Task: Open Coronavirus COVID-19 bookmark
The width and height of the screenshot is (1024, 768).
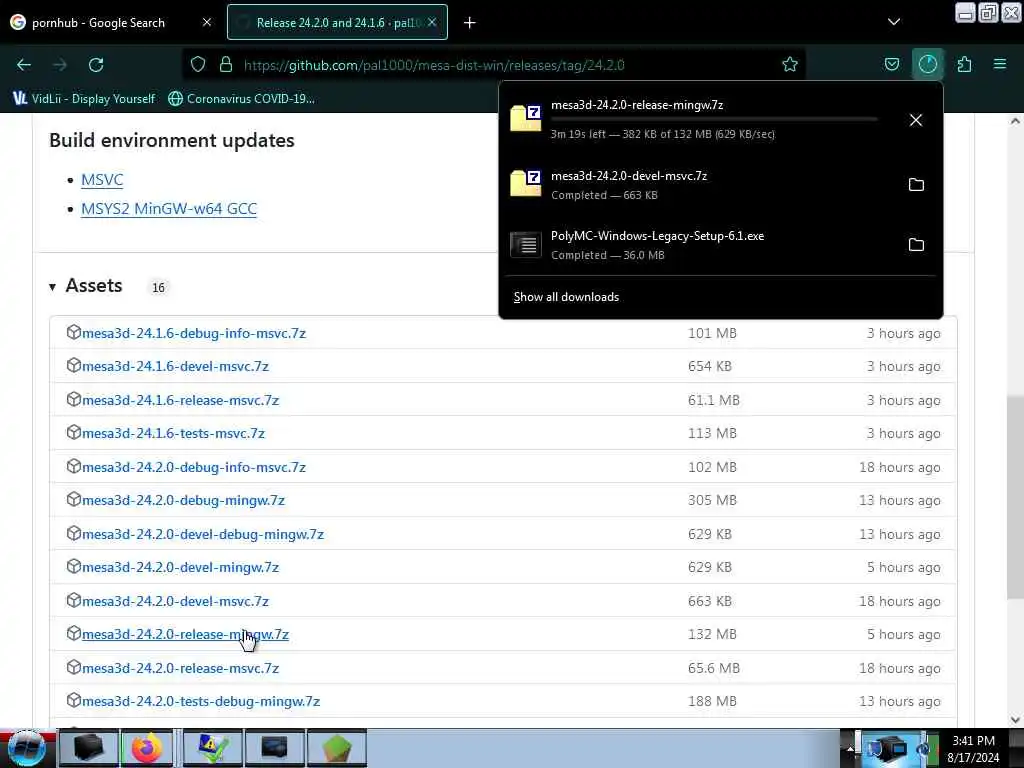Action: 242,99
